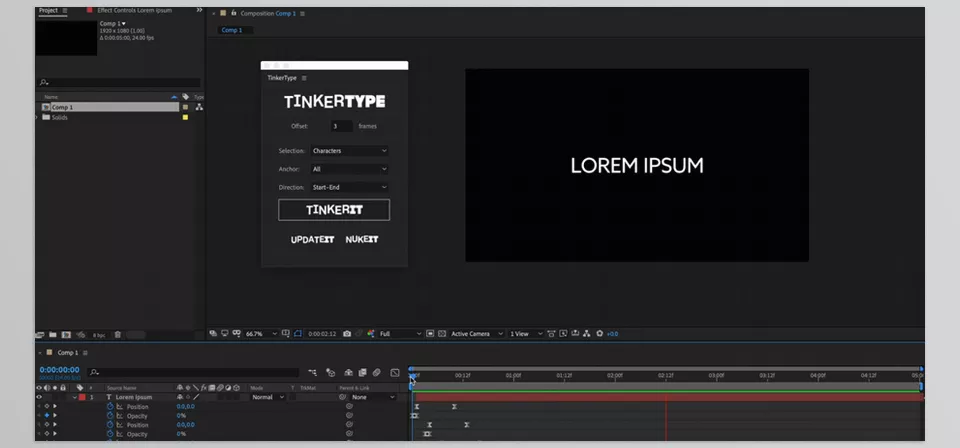Click the Offset frames input field
Screen dimensions: 960x448
pyautogui.click(x=341, y=126)
